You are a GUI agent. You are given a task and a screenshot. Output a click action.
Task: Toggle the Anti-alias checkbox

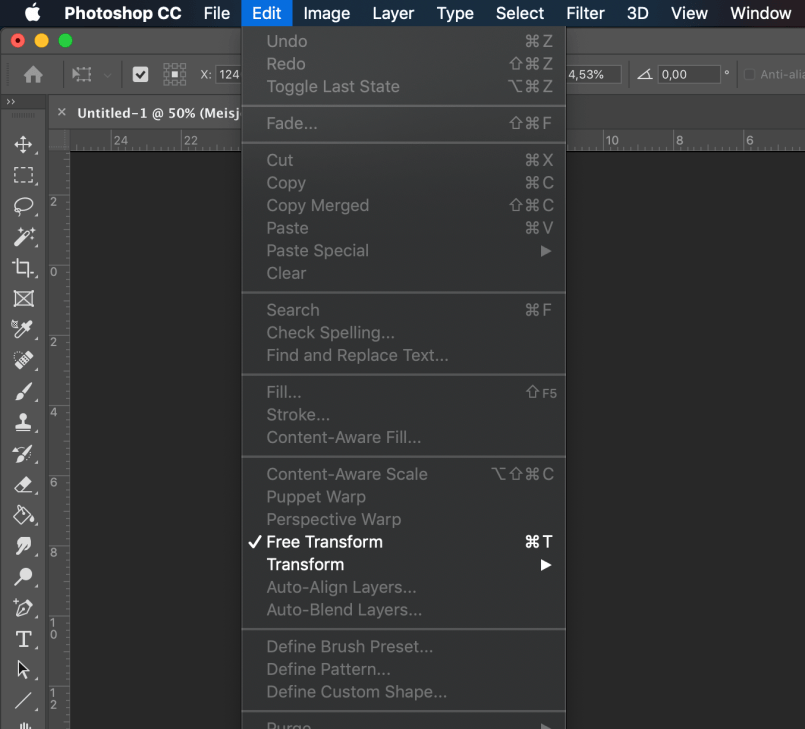(x=750, y=74)
